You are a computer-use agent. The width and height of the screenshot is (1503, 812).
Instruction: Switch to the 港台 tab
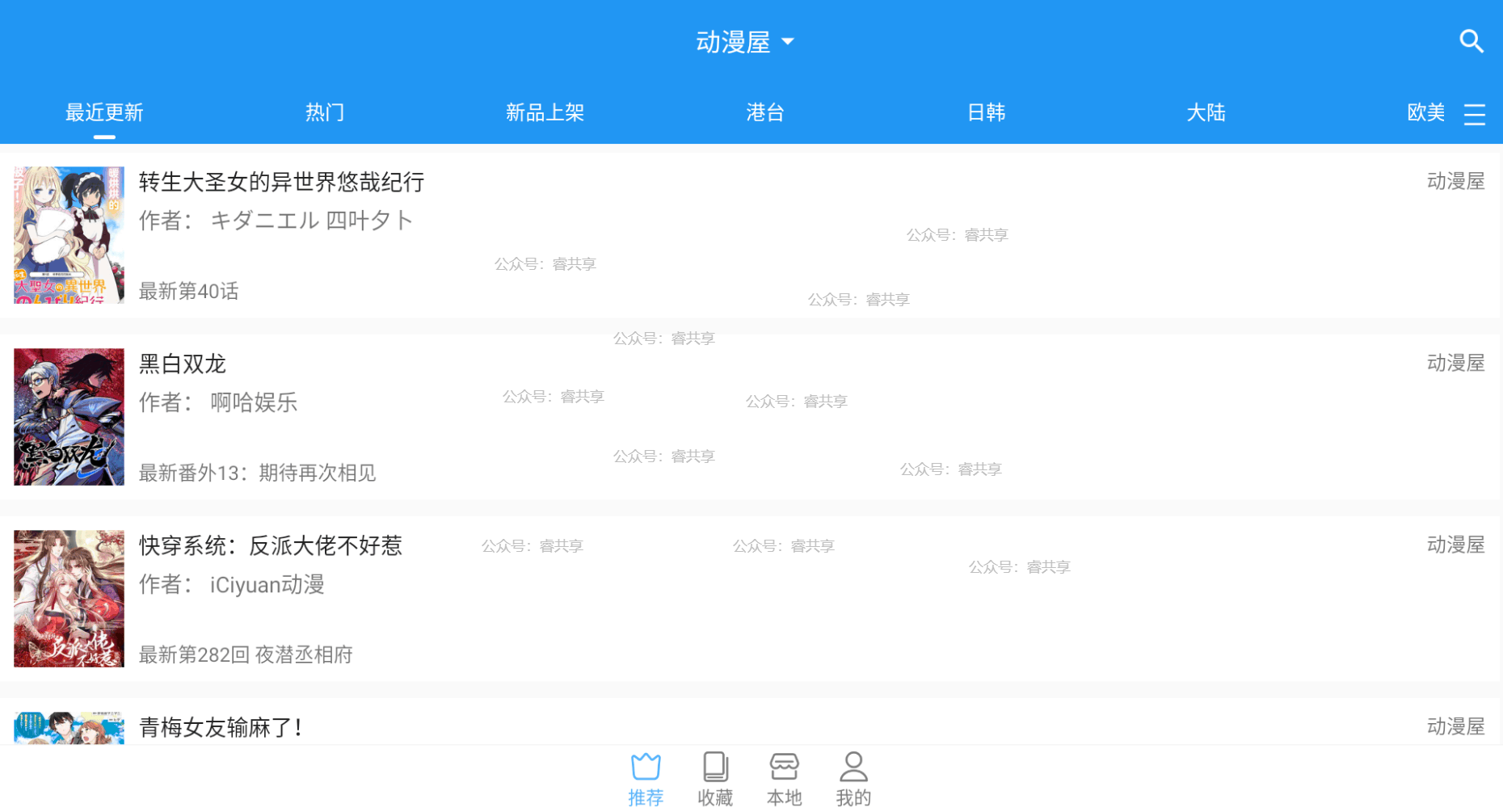tap(765, 112)
